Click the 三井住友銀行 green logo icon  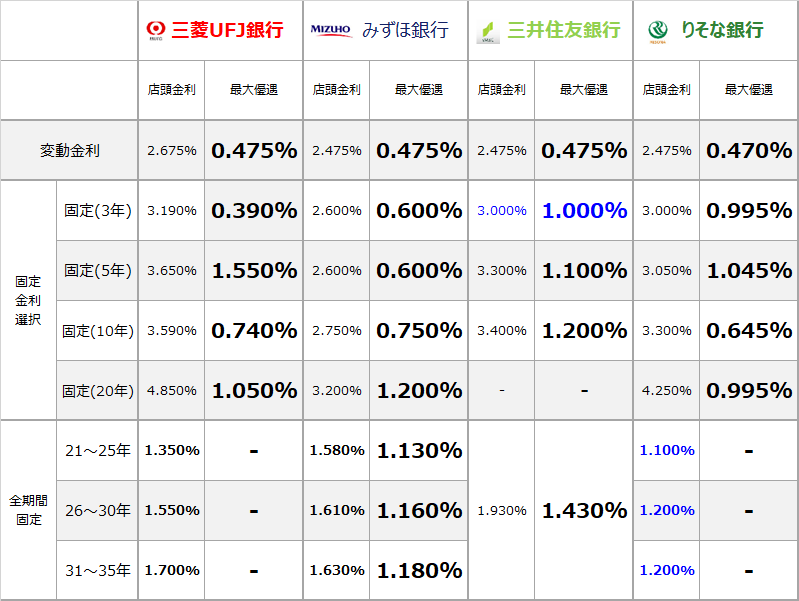coord(488,32)
